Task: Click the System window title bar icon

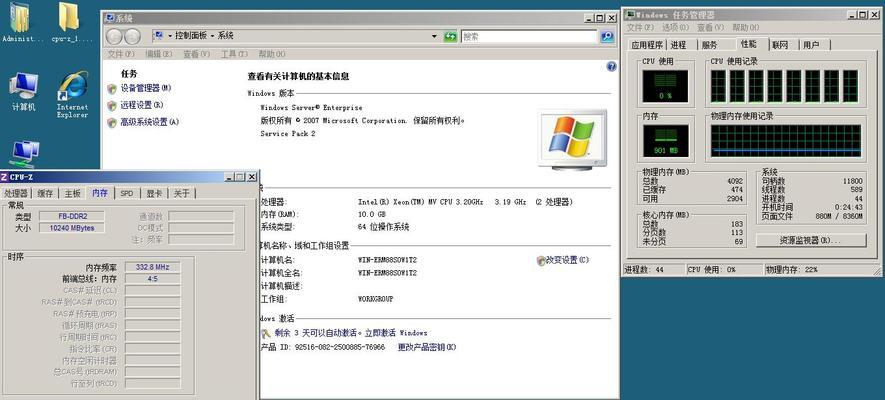Action: click(x=109, y=18)
